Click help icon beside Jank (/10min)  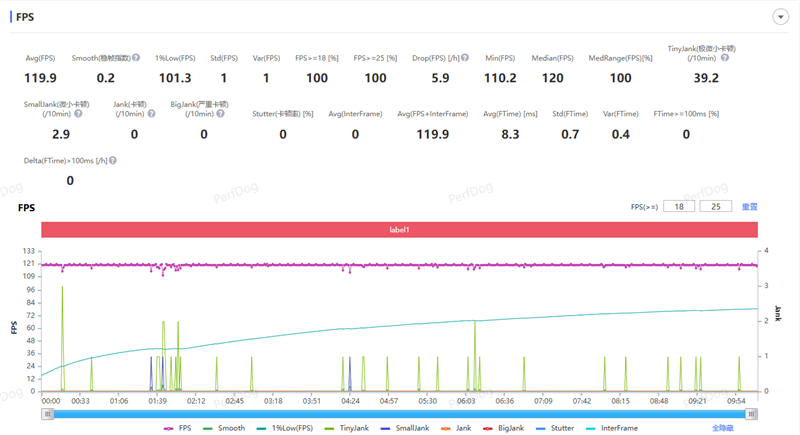(150, 113)
